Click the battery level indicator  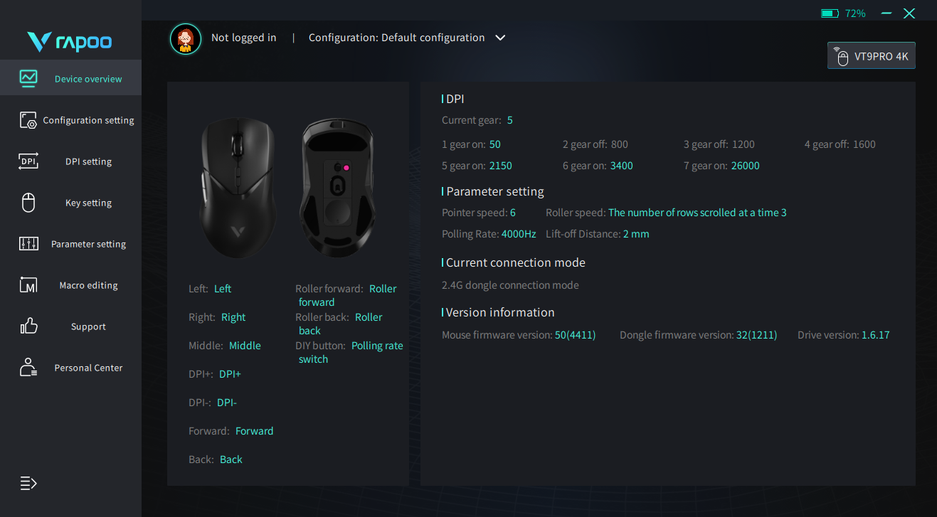pos(843,14)
